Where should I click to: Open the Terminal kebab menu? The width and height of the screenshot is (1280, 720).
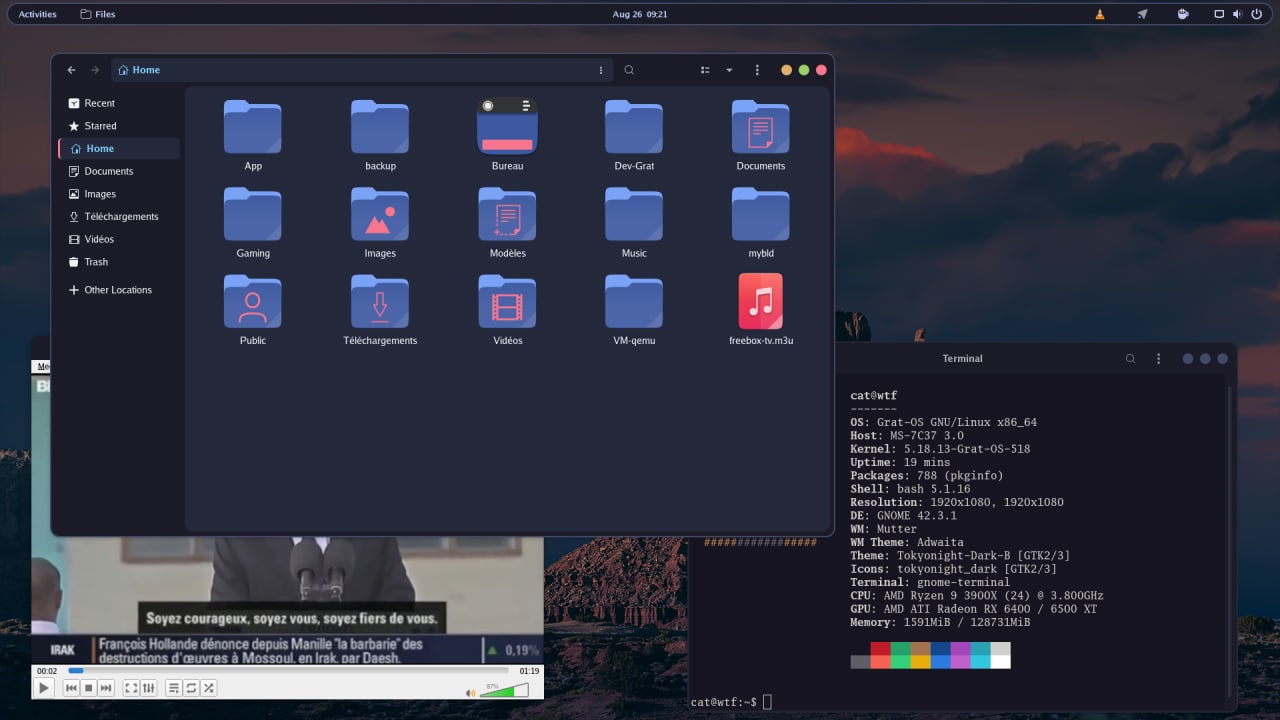(1159, 359)
